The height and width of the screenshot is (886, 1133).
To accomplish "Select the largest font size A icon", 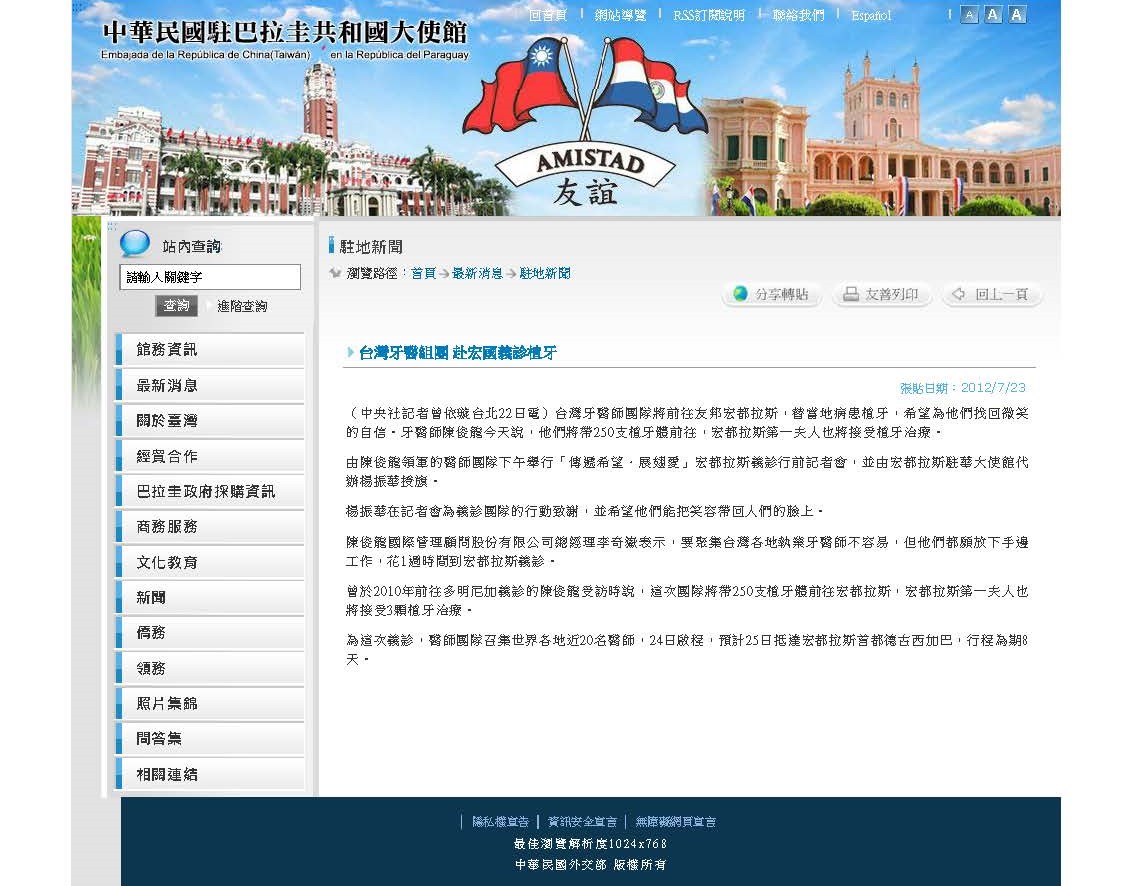I will tap(1017, 14).
